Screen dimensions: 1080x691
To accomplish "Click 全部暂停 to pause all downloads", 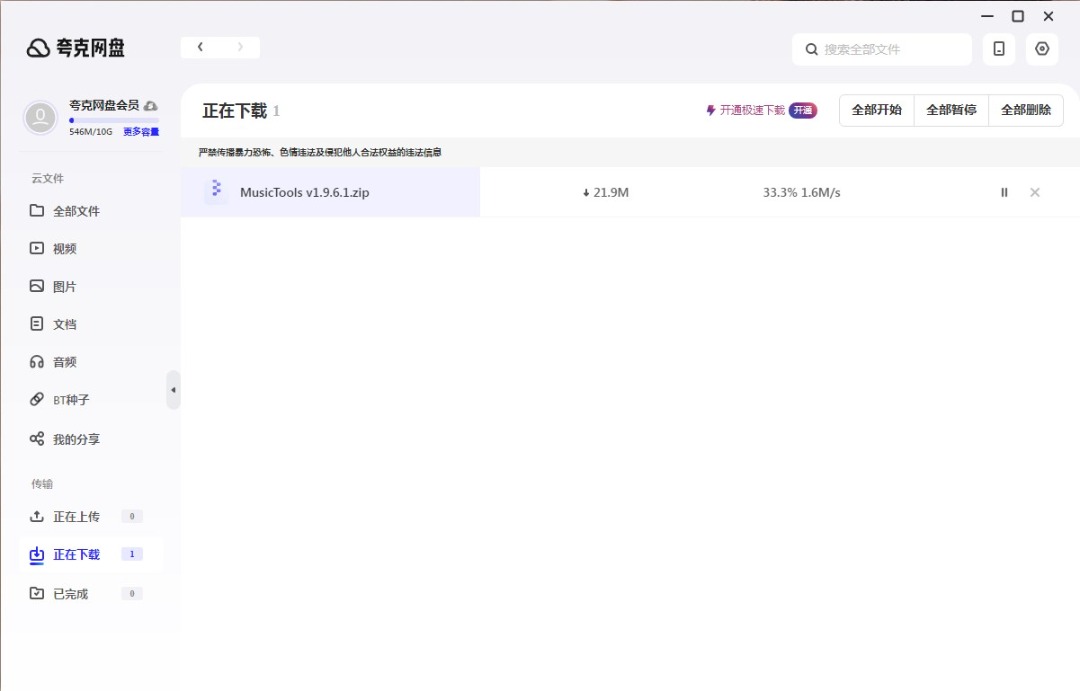I will click(951, 110).
